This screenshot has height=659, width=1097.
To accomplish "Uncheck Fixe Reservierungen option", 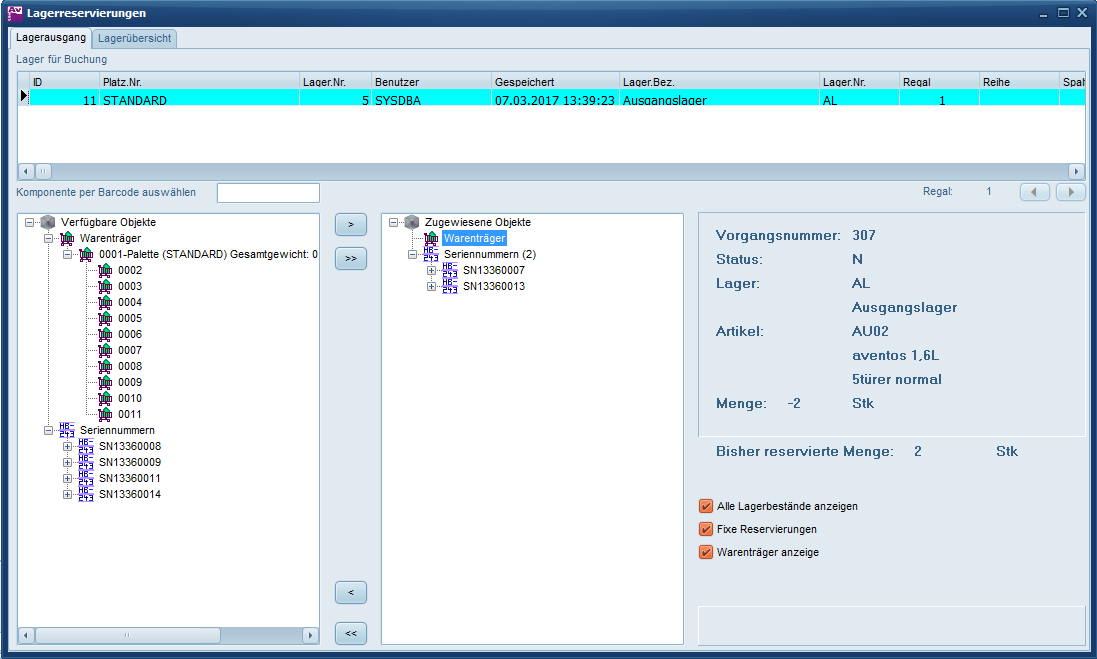I will tap(706, 529).
